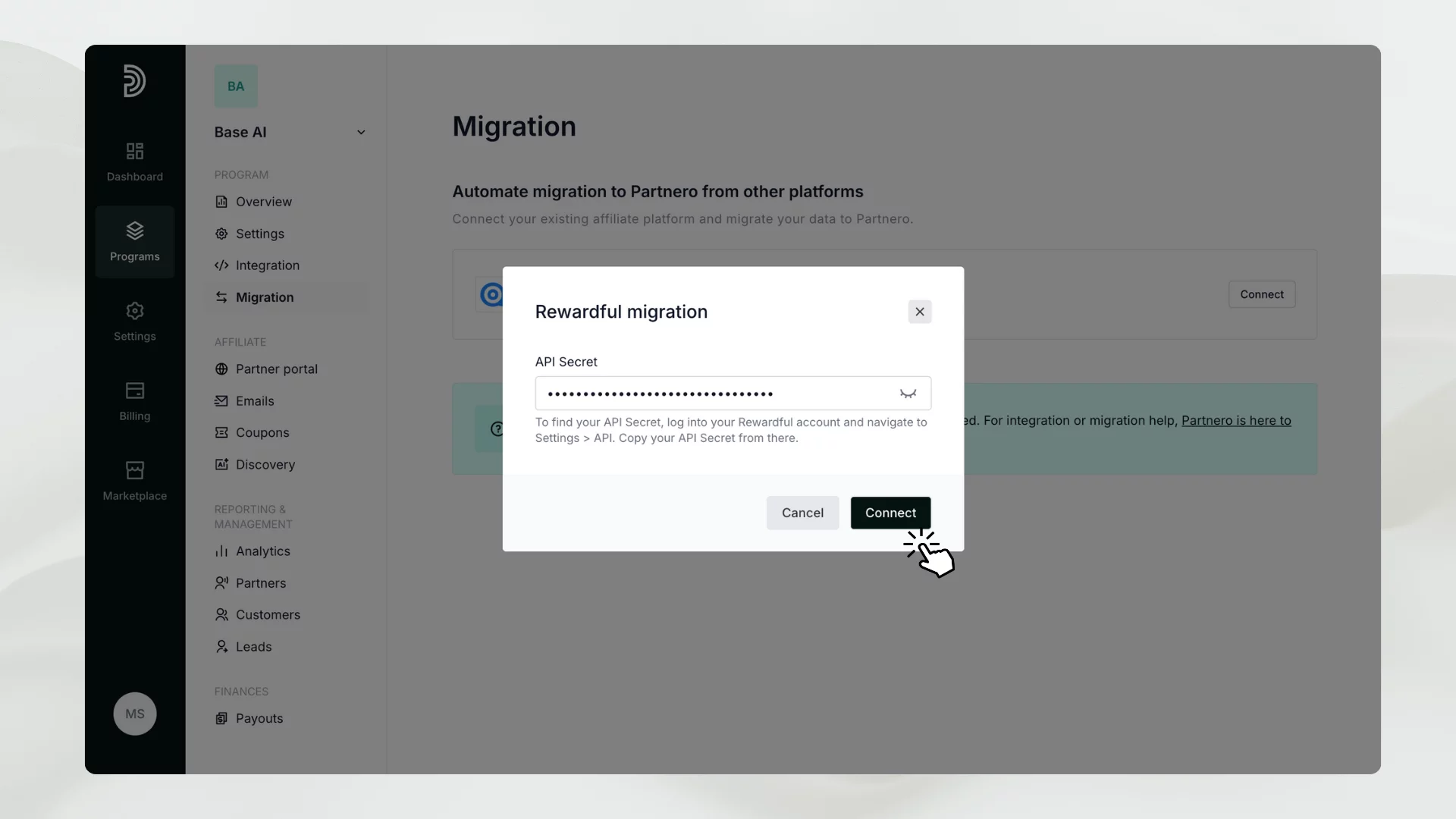Click the API Secret input field
The image size is (1456, 819).
point(713,394)
